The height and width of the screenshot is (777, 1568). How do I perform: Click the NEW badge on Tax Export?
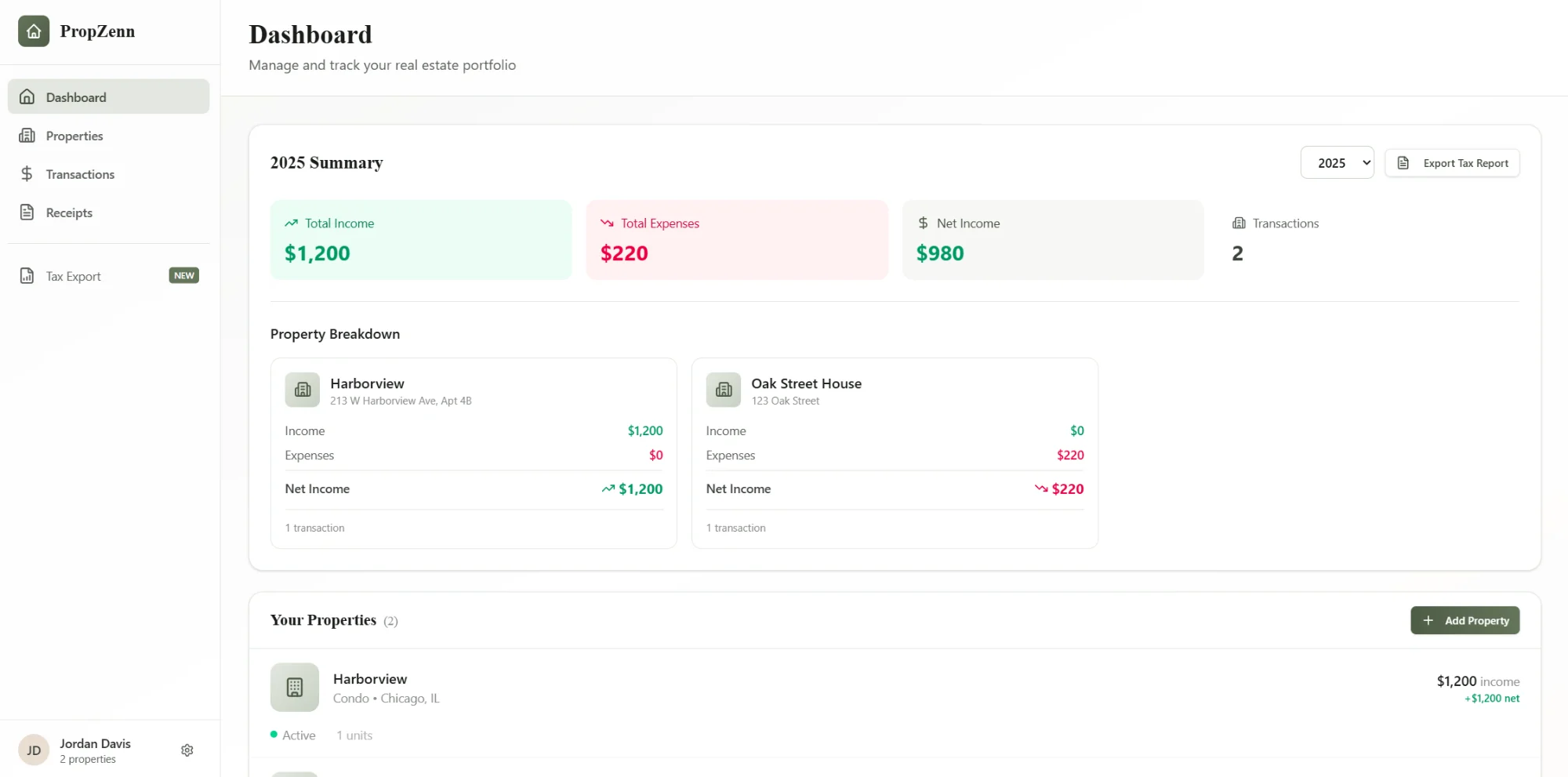click(x=183, y=275)
